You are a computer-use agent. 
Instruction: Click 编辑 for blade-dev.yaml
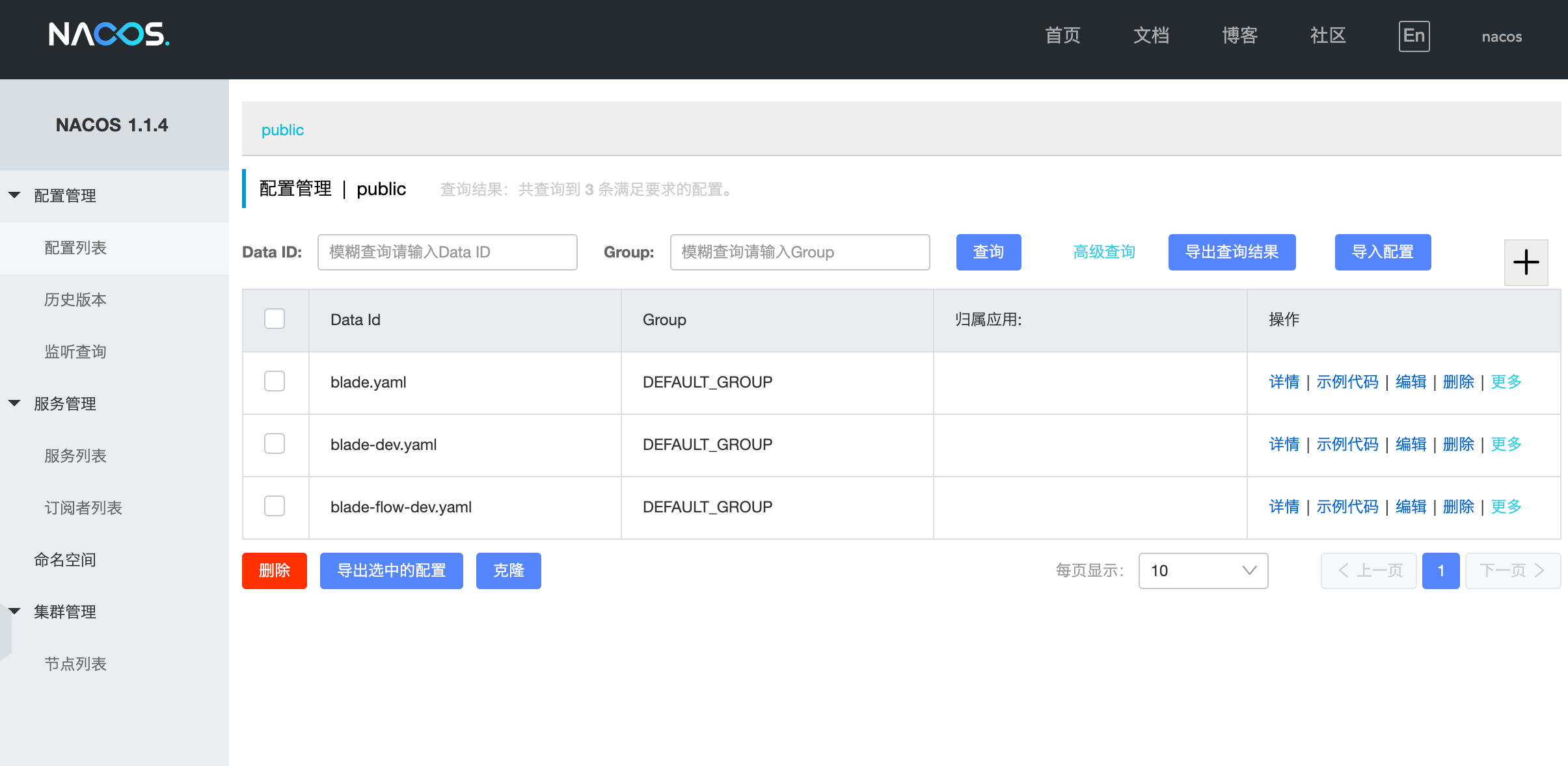pyautogui.click(x=1411, y=444)
